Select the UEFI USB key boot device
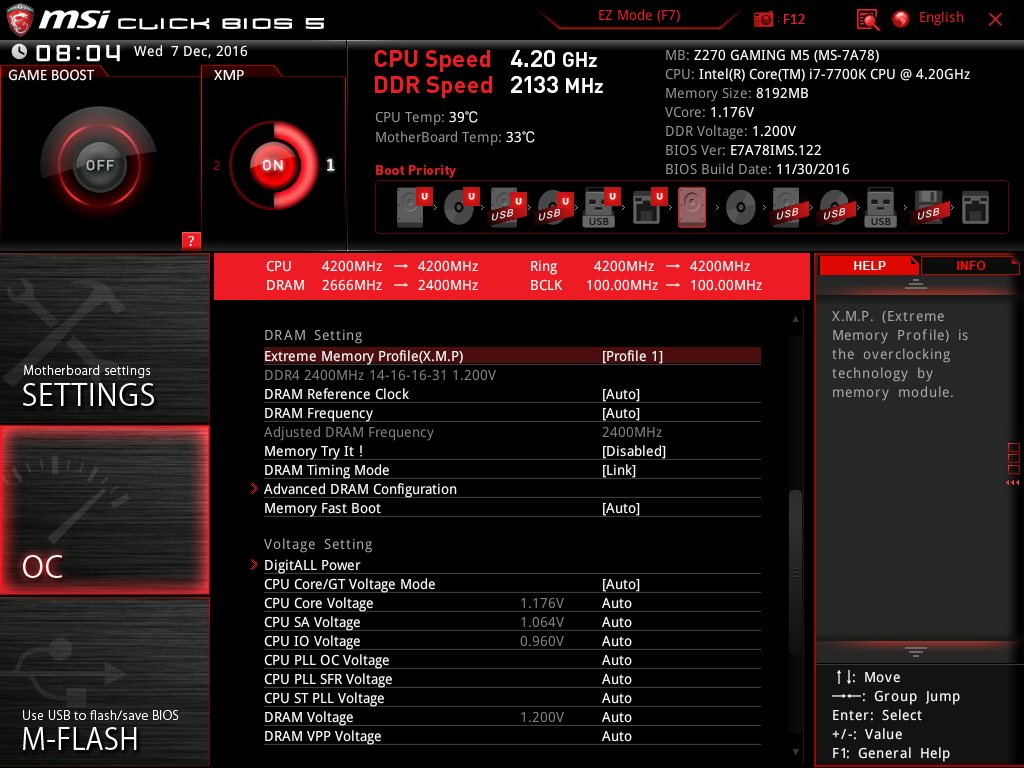 (601, 207)
